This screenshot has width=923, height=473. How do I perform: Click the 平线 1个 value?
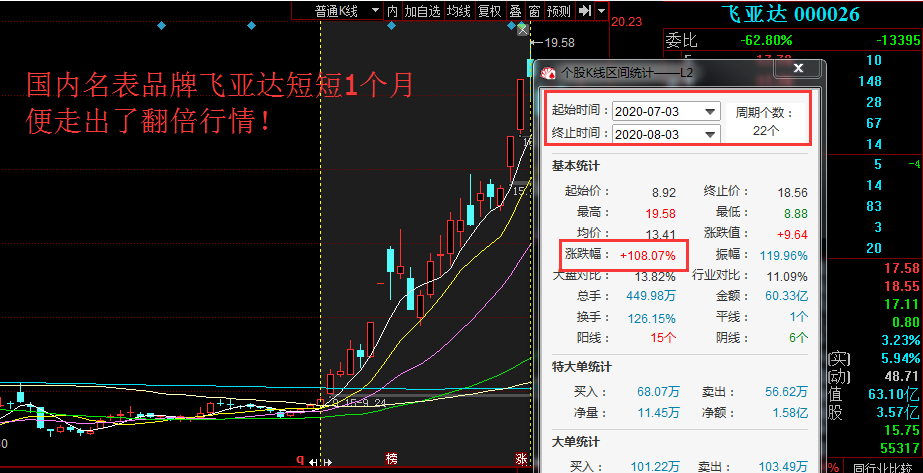point(799,317)
